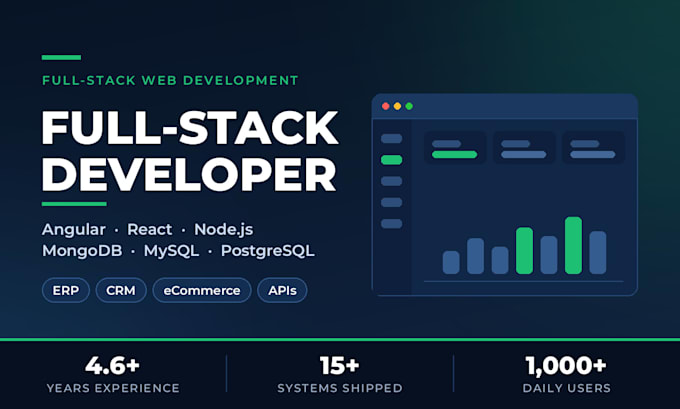
Task: Select the eCommerce tag pill
Action: point(202,290)
